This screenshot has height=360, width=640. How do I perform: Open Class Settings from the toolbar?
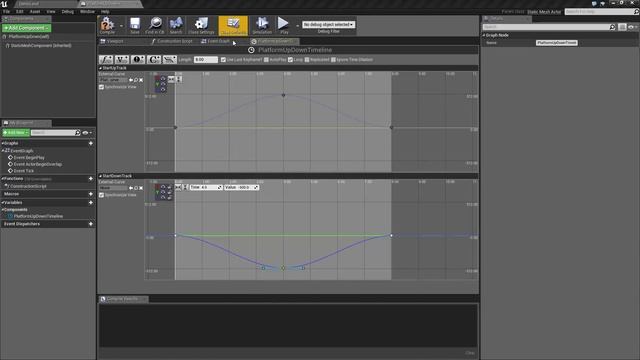pos(201,25)
